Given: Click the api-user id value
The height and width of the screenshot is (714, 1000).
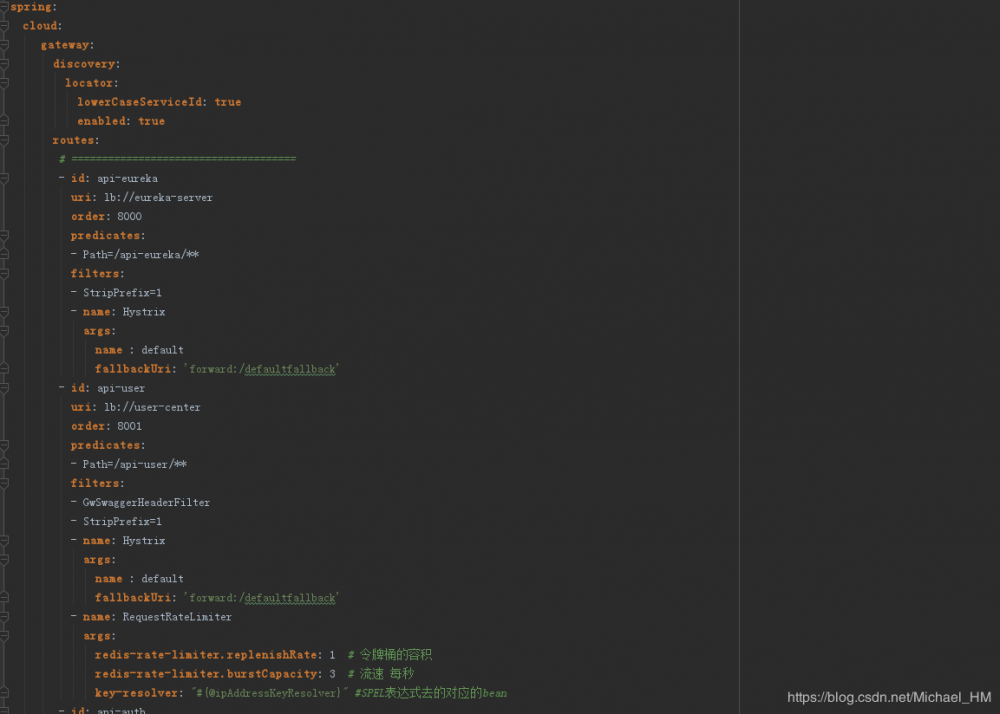Looking at the screenshot, I should pyautogui.click(x=121, y=388).
